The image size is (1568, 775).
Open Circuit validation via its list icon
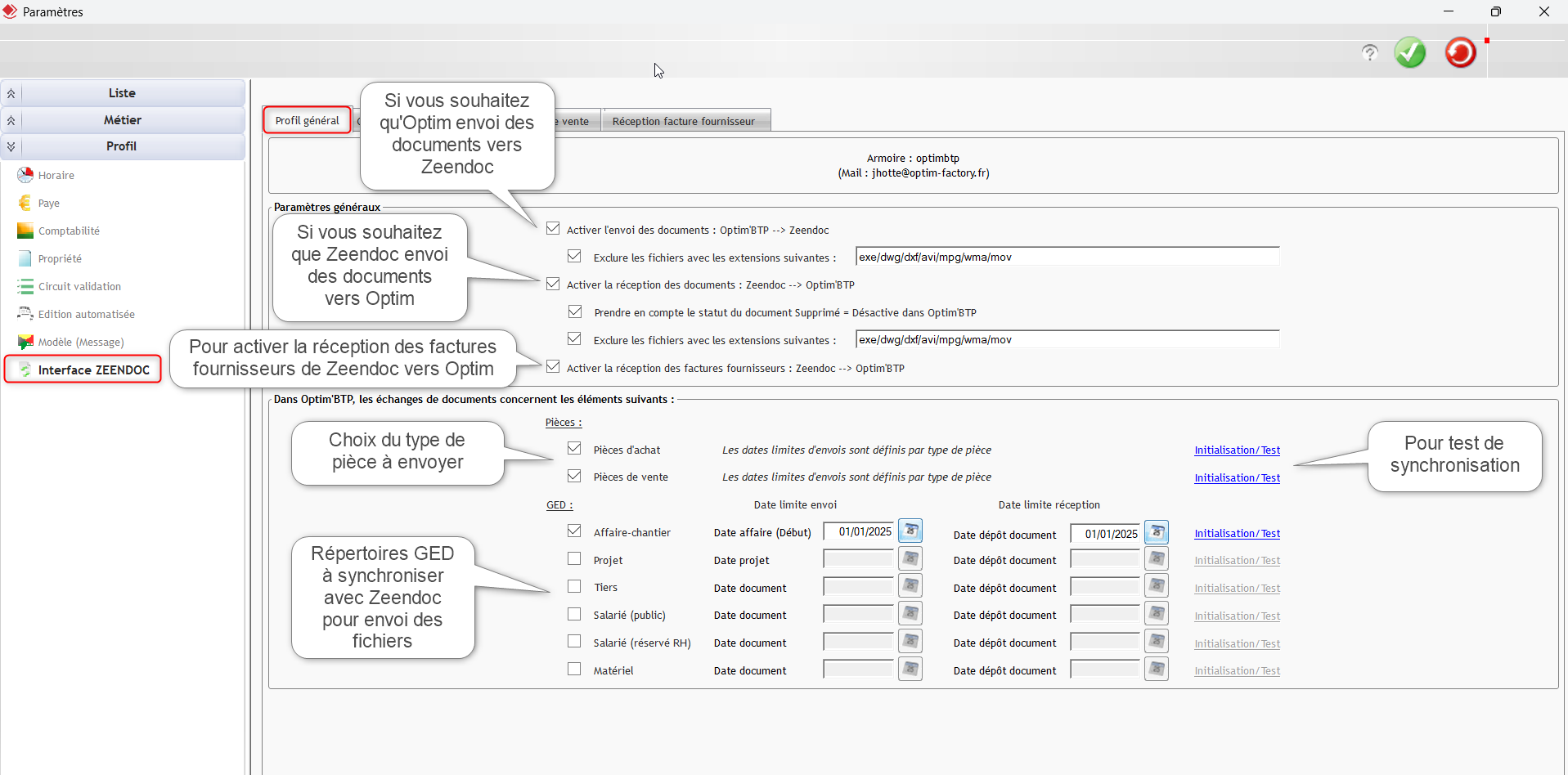click(25, 286)
